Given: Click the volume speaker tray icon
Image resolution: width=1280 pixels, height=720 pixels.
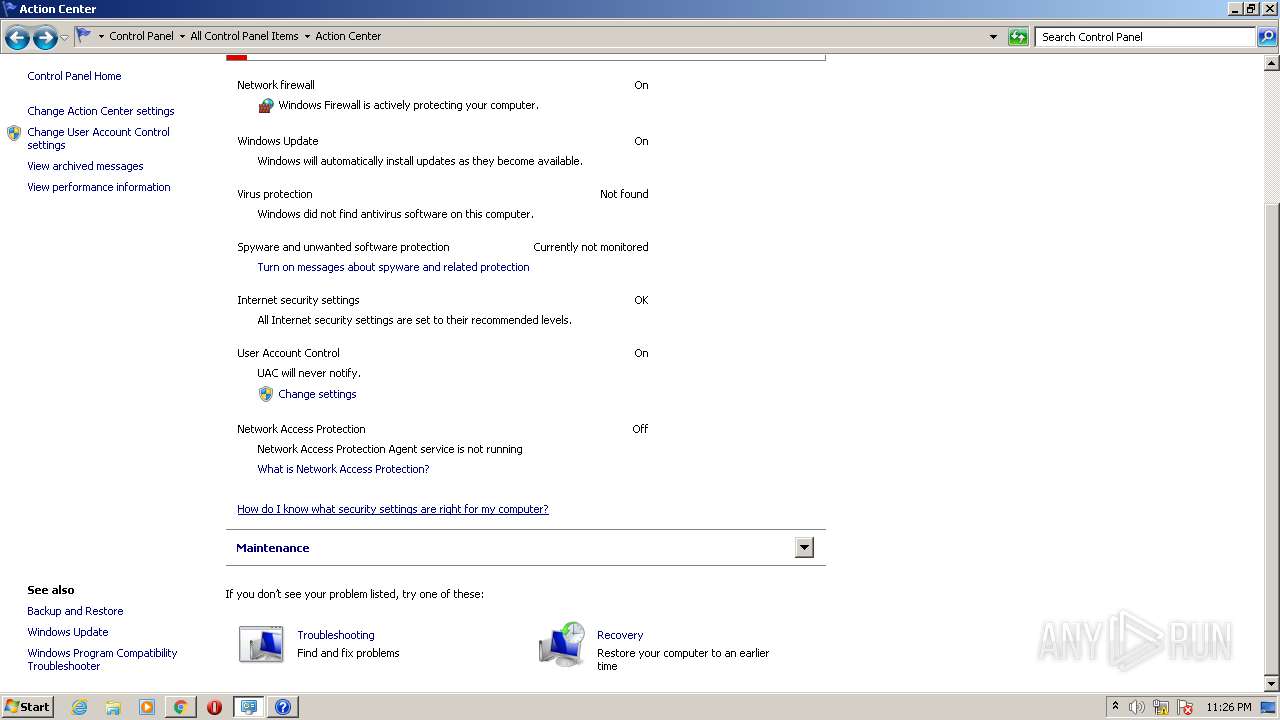Looking at the screenshot, I should [x=1137, y=707].
